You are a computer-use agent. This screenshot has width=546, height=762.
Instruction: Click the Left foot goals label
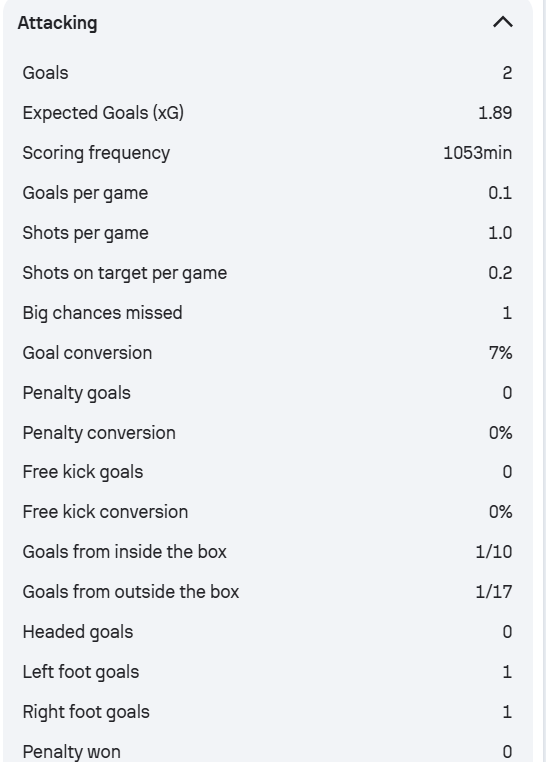click(81, 672)
